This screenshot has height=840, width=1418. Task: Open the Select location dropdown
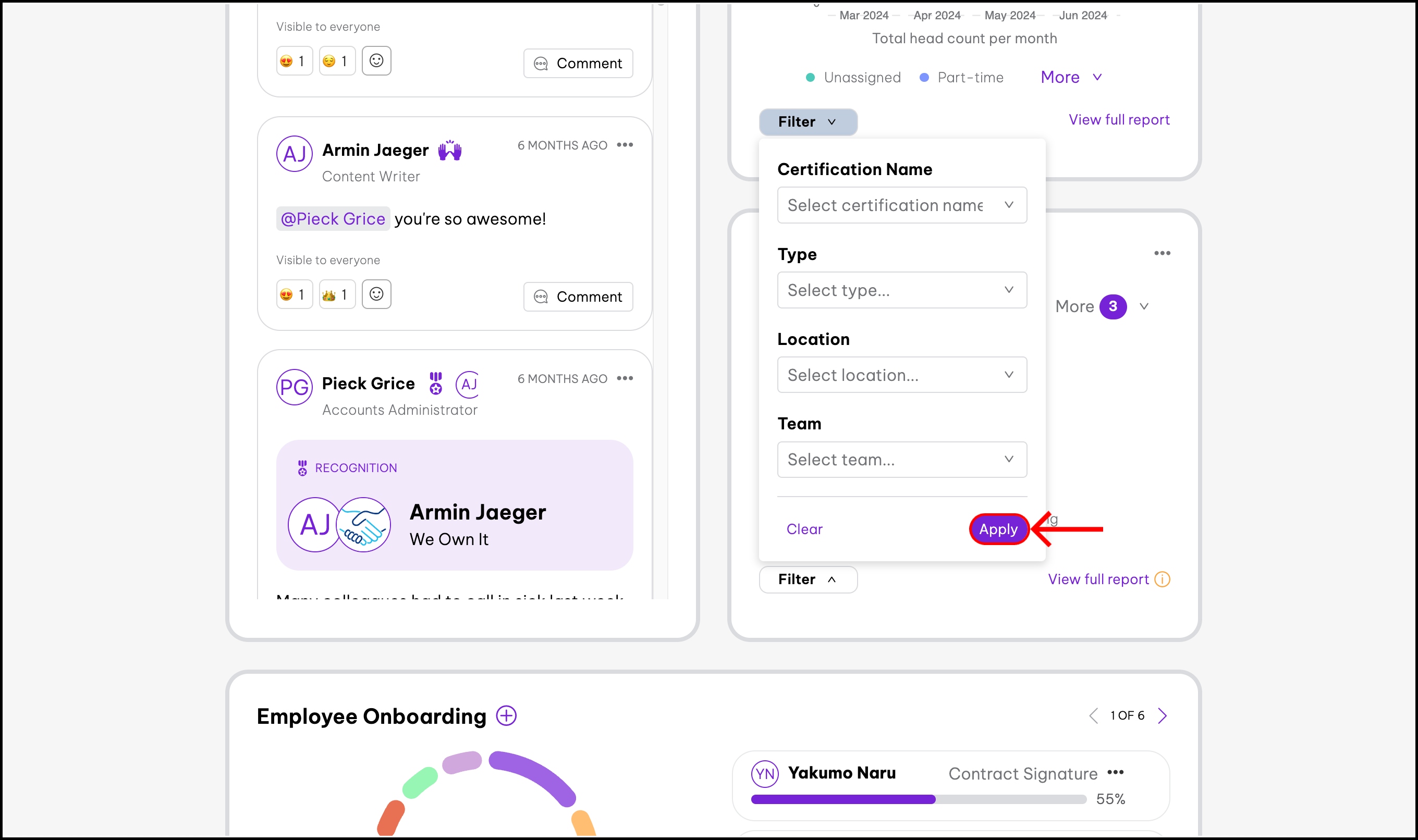click(x=901, y=375)
